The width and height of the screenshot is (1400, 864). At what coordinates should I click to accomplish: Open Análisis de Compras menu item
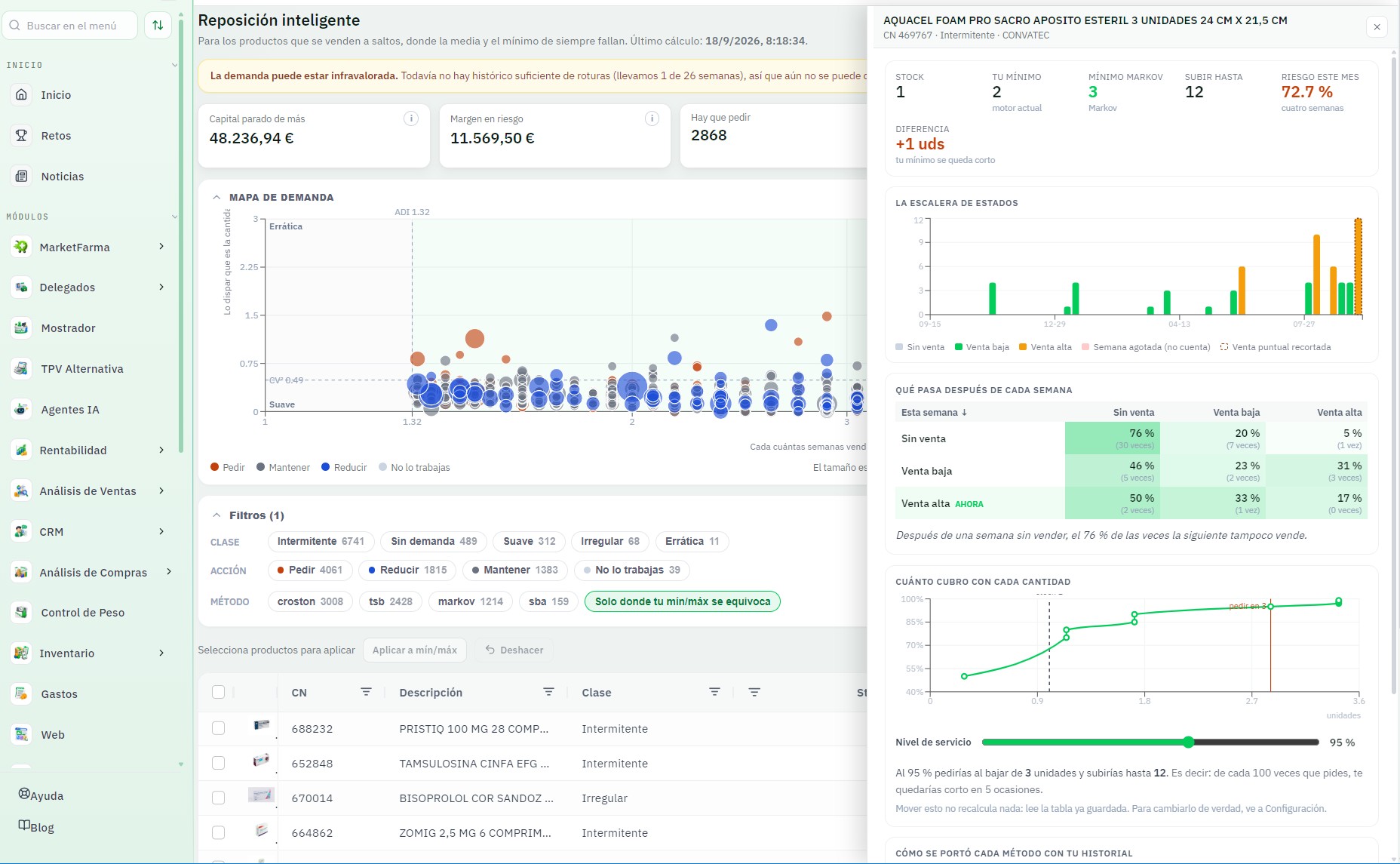pos(91,573)
